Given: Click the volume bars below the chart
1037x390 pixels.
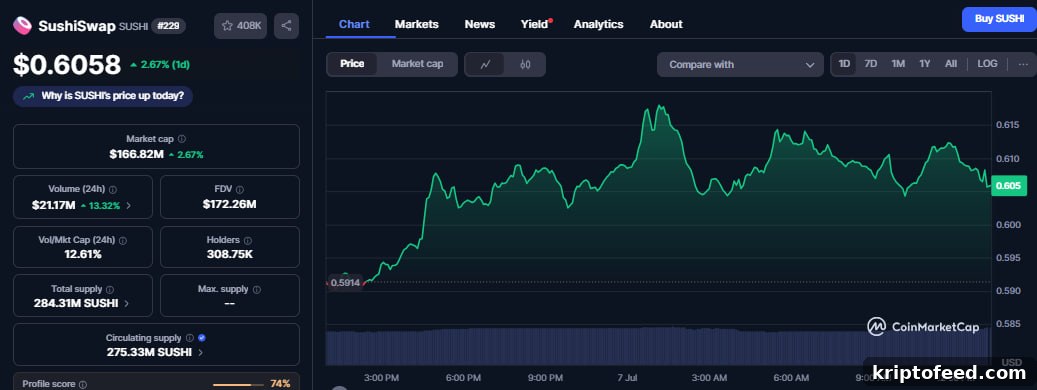Looking at the screenshot, I should 659,346.
